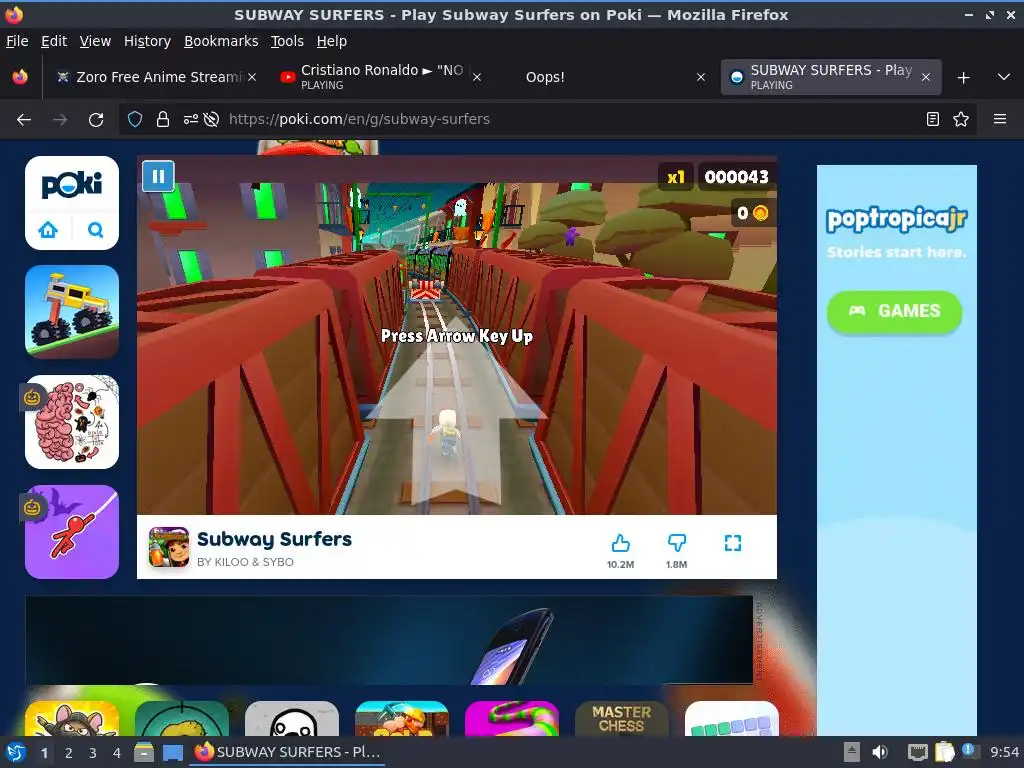This screenshot has height=768, width=1024.
Task: Open the Edit menu
Action: pyautogui.click(x=54, y=41)
